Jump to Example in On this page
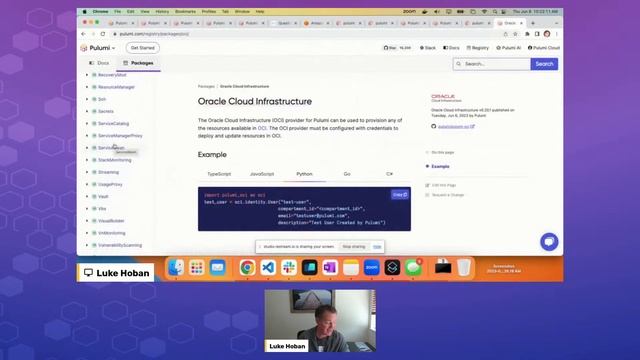Image resolution: width=640 pixels, height=360 pixels. click(440, 167)
